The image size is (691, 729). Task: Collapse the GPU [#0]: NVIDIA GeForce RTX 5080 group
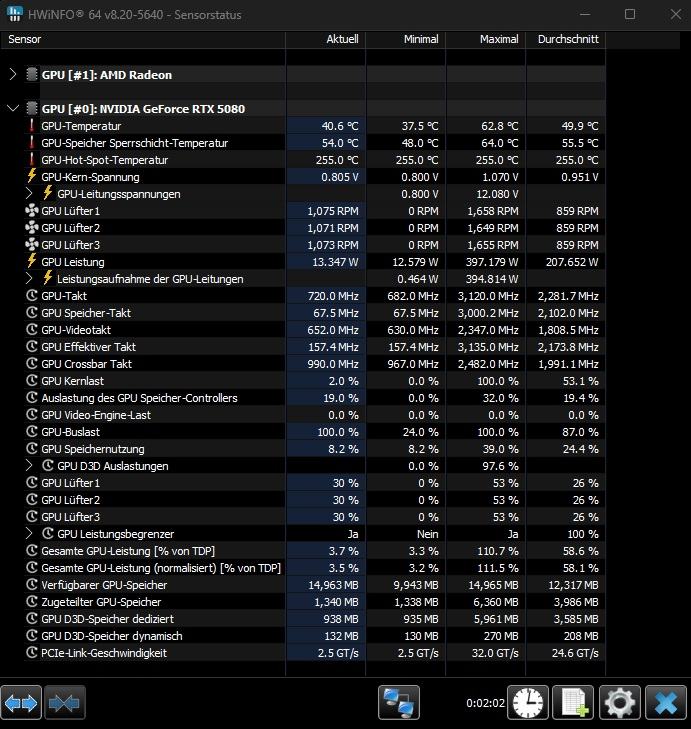(13, 109)
